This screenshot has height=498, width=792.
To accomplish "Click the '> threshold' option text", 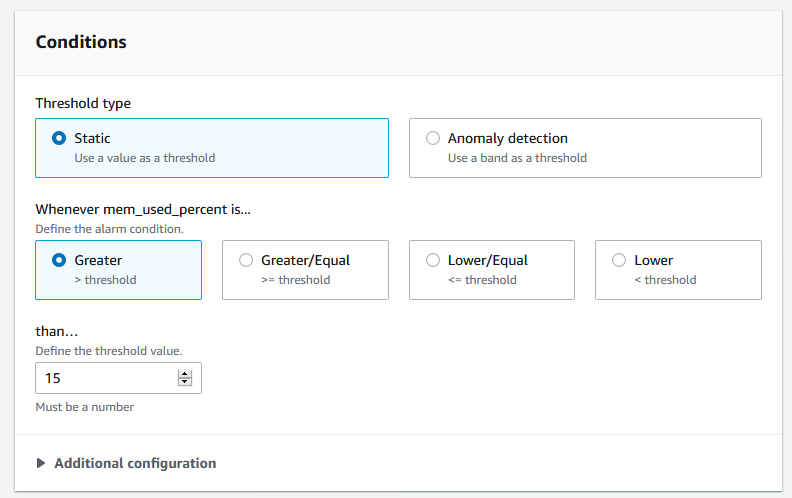I will point(106,280).
